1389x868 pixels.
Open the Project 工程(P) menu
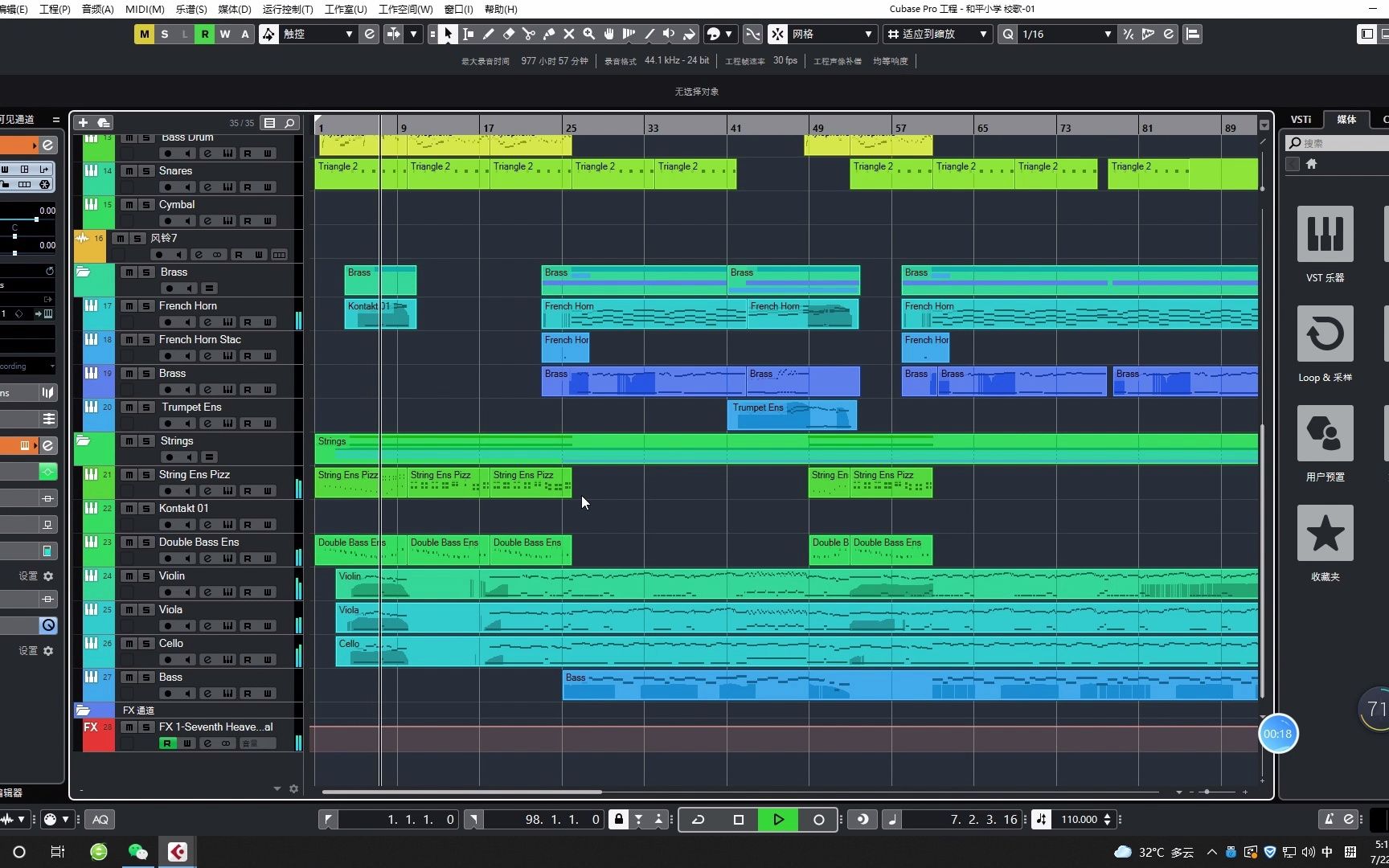click(55, 9)
